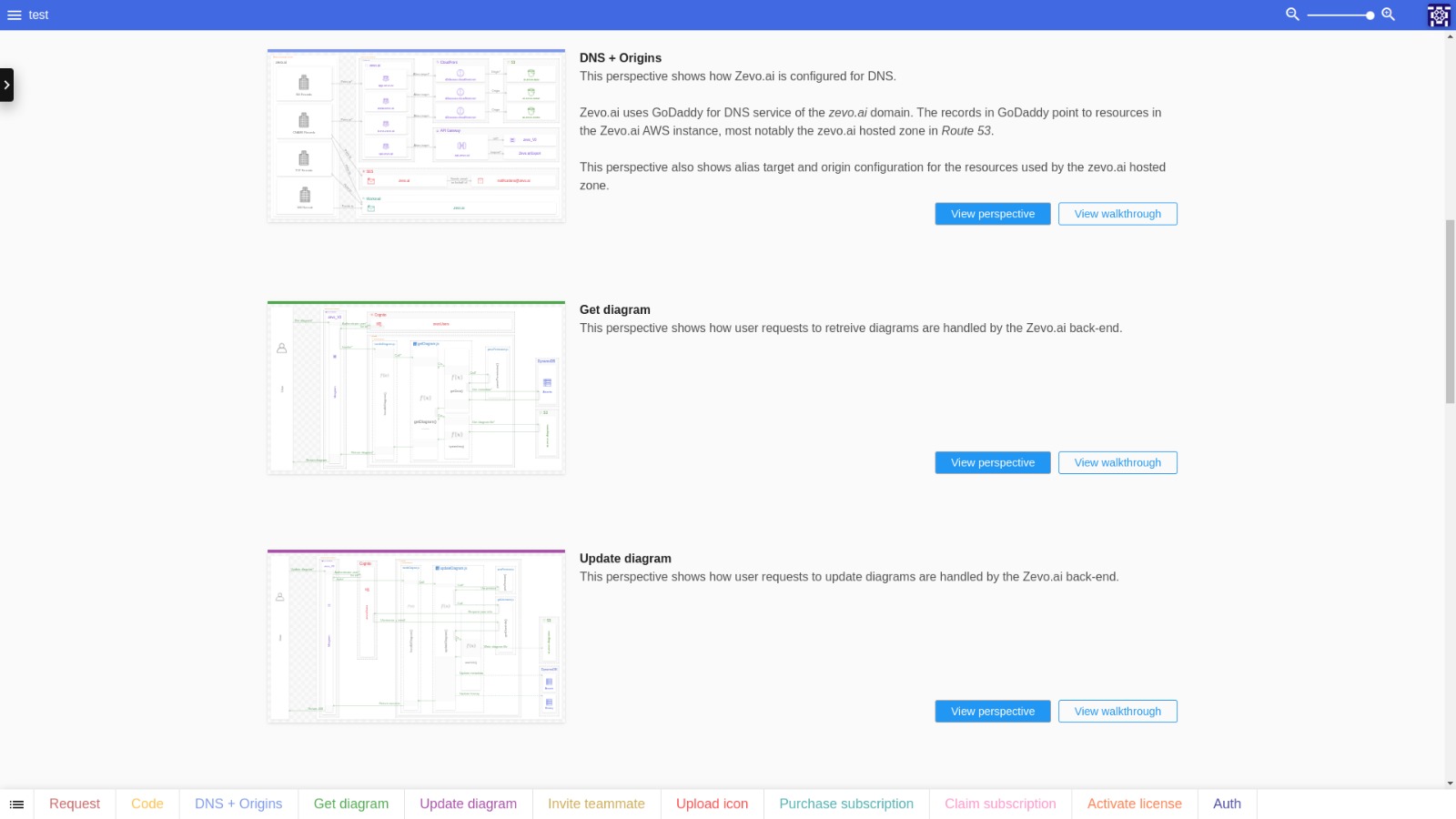Screen dimensions: 1456x819
Task: Click the zoom out magnifier icon
Action: coord(1291,15)
